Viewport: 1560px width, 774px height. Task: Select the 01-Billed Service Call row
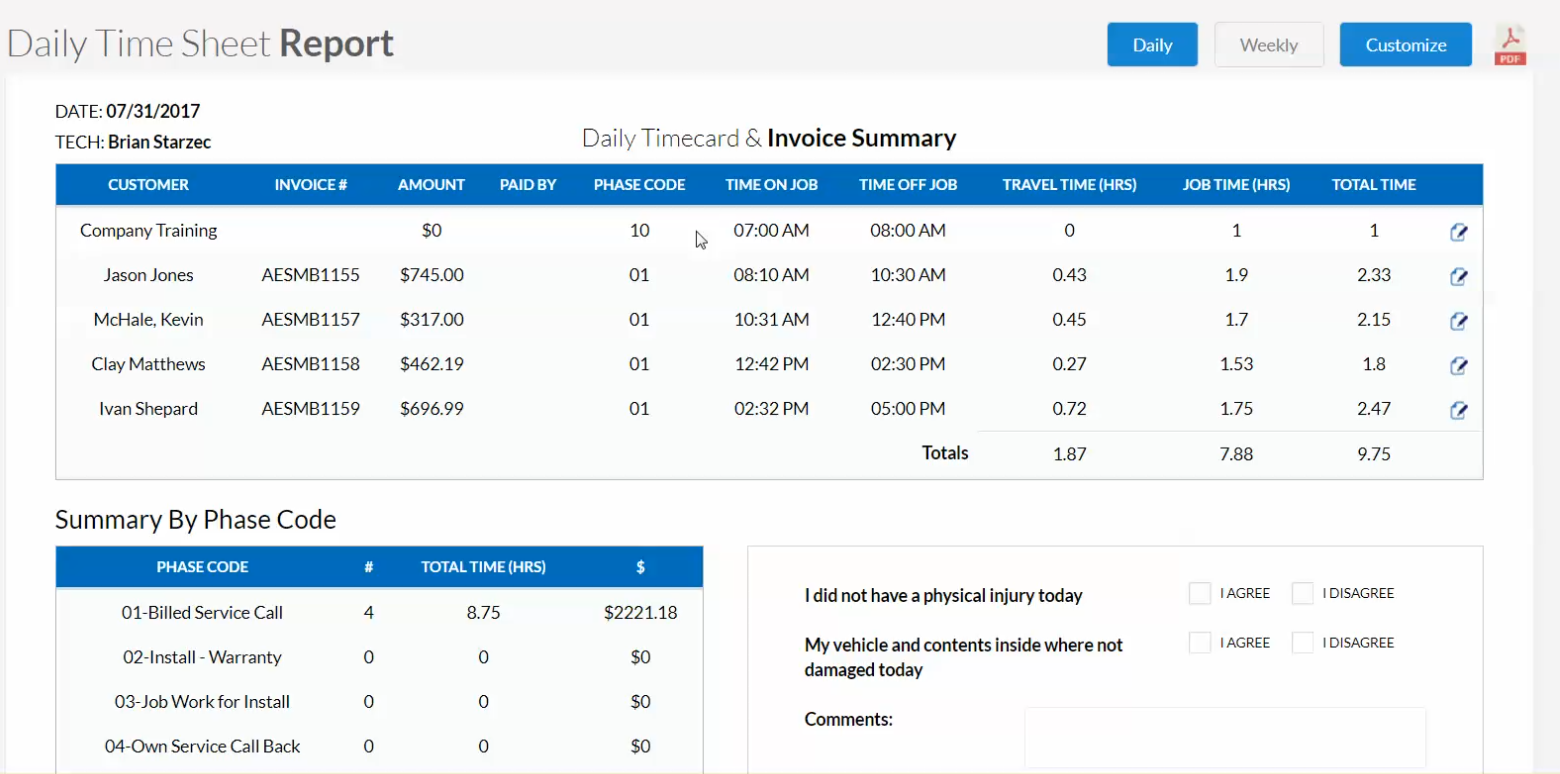pyautogui.click(x=203, y=612)
